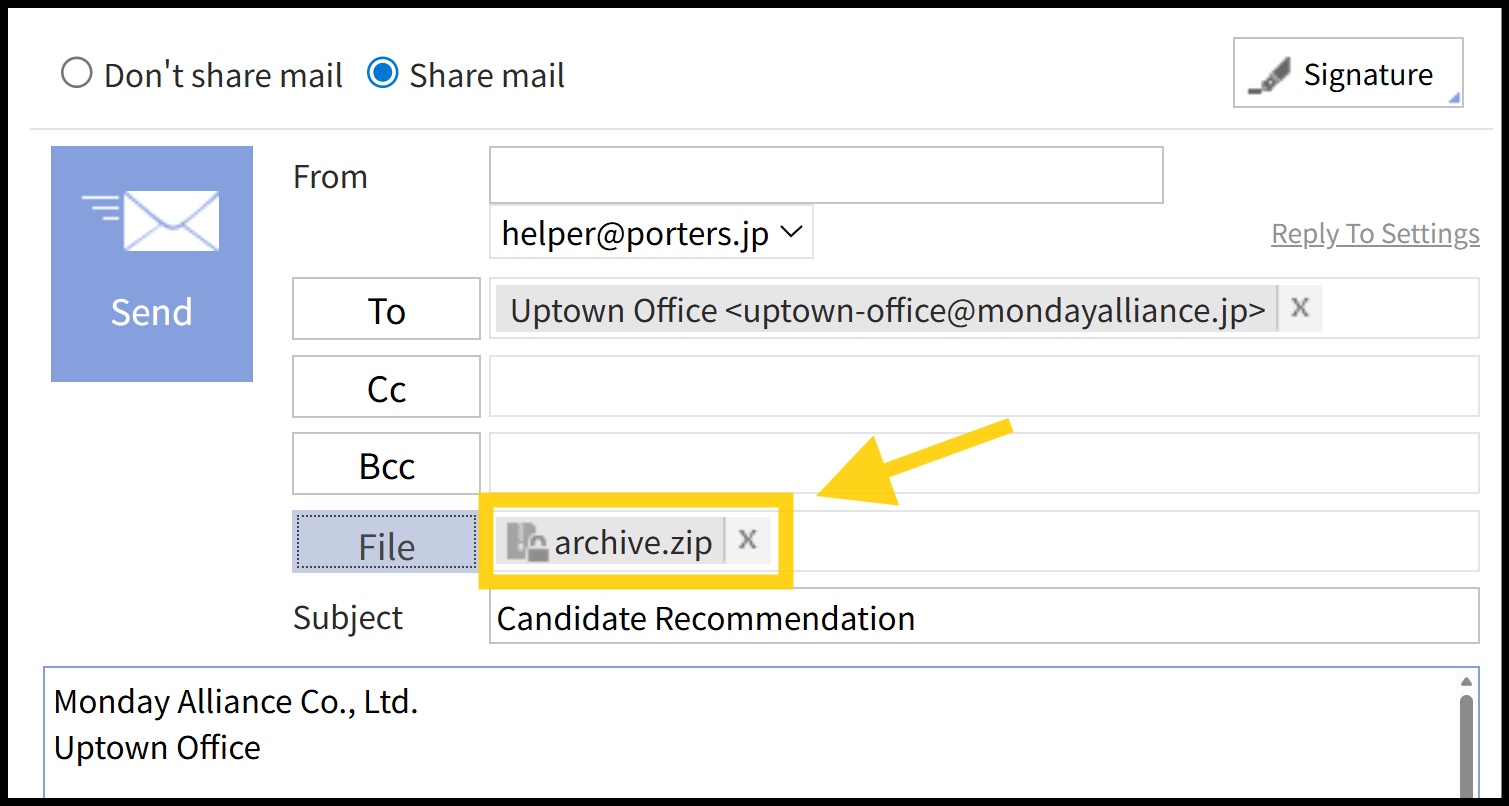Open the helper@porters.jp sender dropdown

pos(651,233)
